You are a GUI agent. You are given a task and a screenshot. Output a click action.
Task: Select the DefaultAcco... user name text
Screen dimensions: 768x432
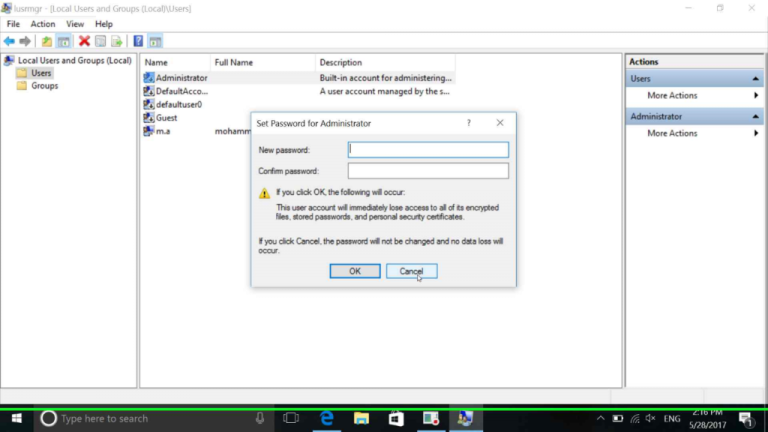[182, 91]
